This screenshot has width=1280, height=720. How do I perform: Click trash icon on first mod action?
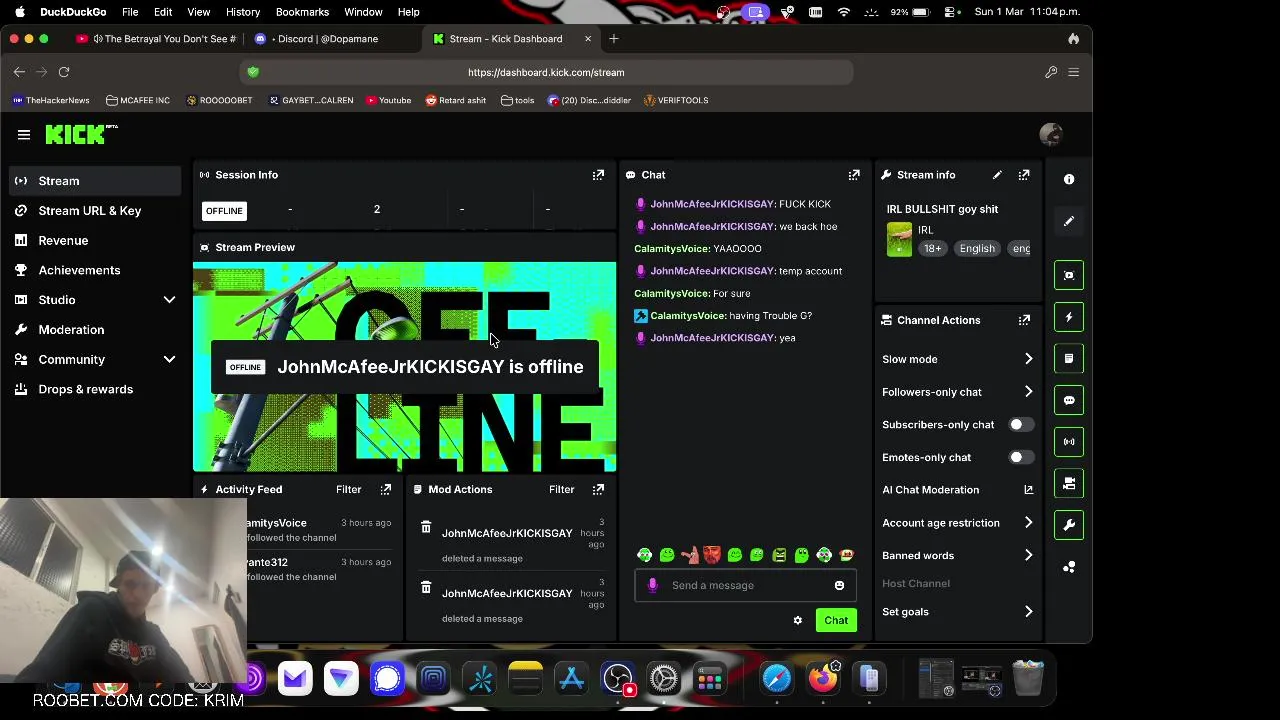426,527
